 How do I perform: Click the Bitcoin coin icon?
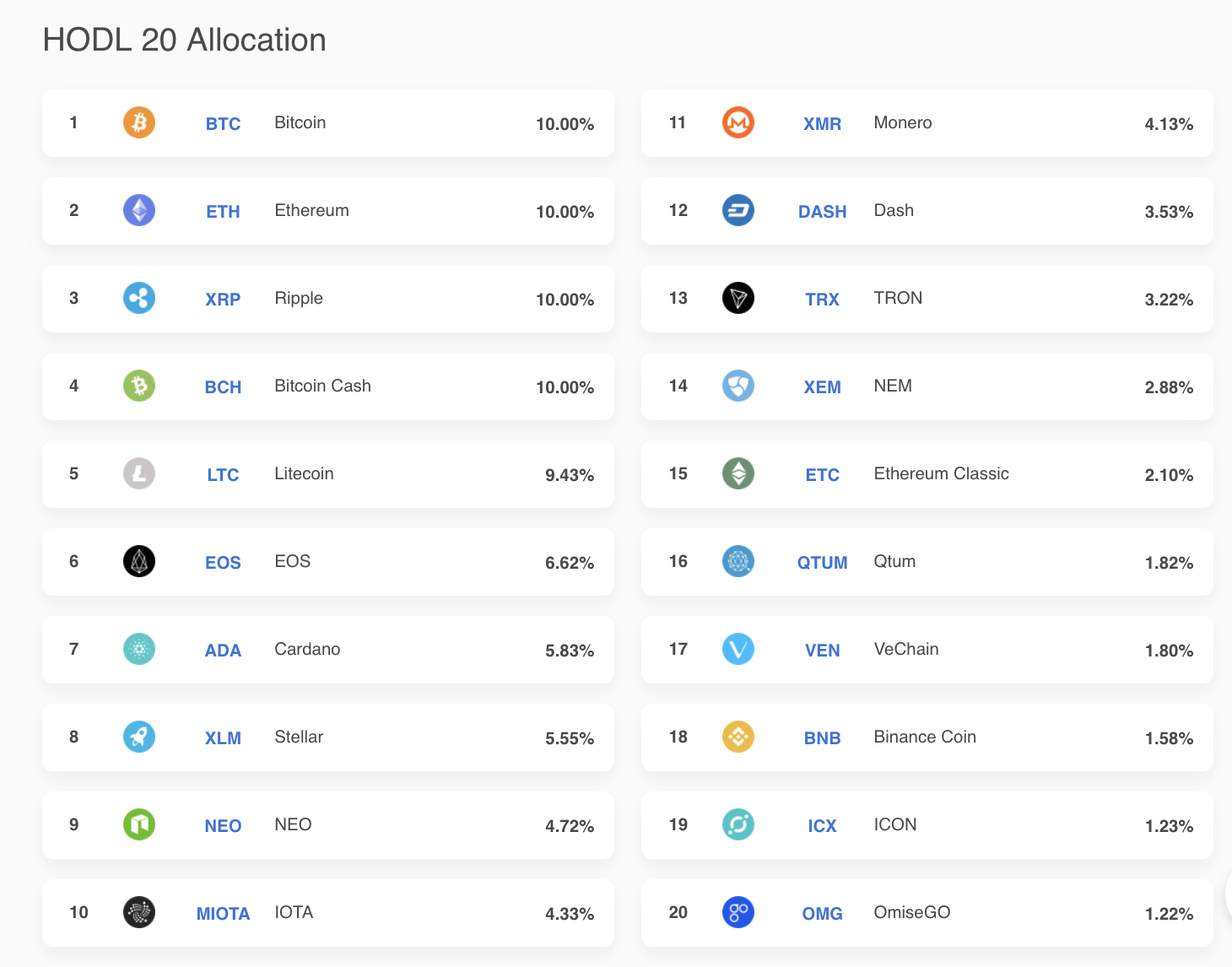[x=139, y=122]
